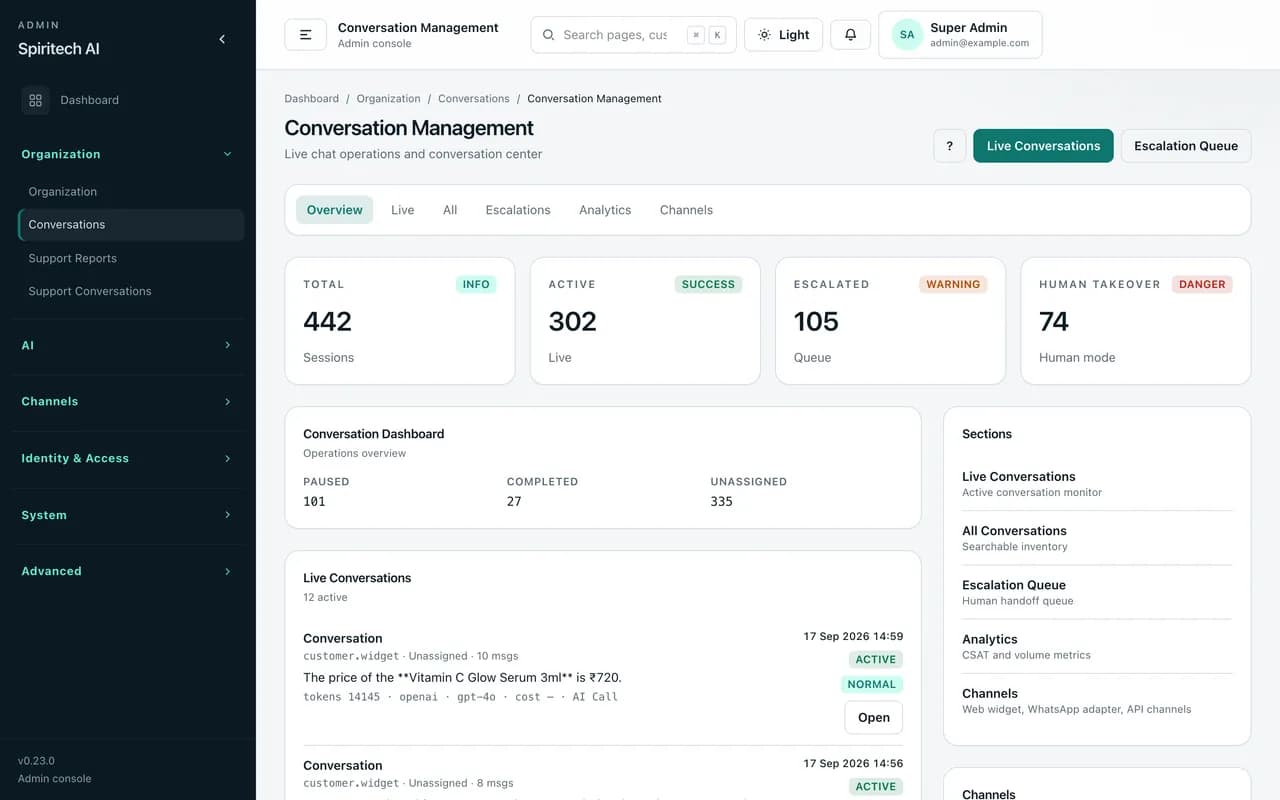Open Escalation Queue in Sections panel
Viewport: 1280px width, 800px height.
1097,592
